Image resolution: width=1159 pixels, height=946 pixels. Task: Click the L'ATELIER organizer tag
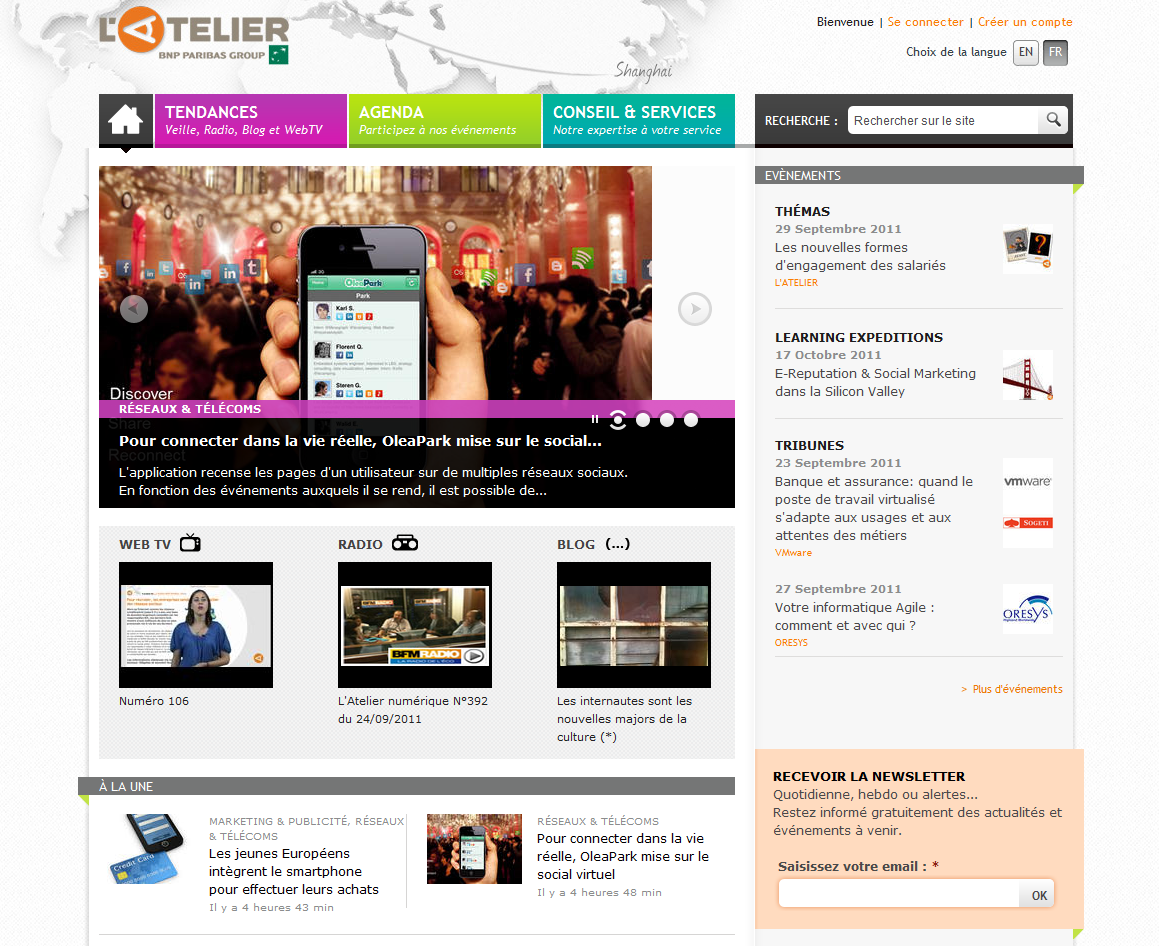click(796, 282)
